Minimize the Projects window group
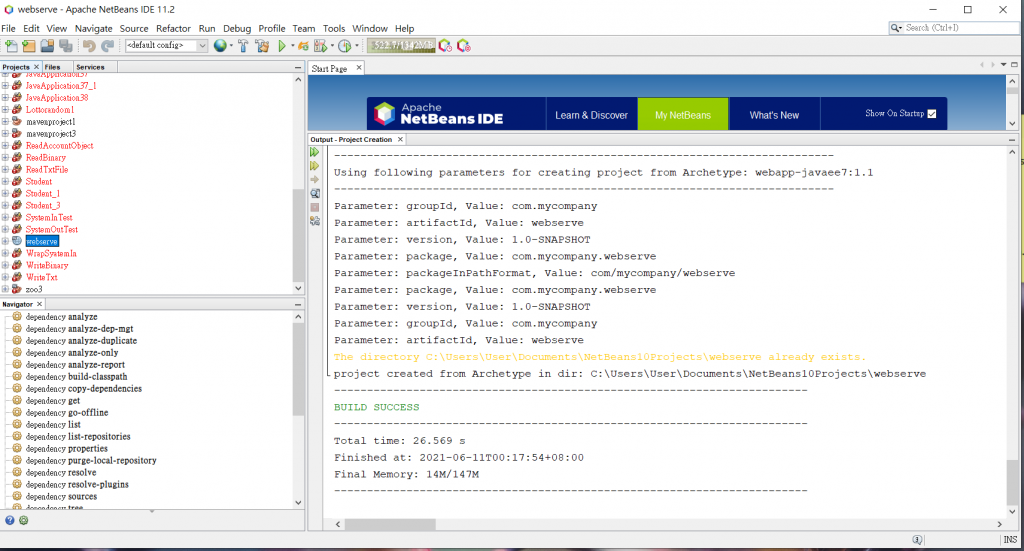 298,67
